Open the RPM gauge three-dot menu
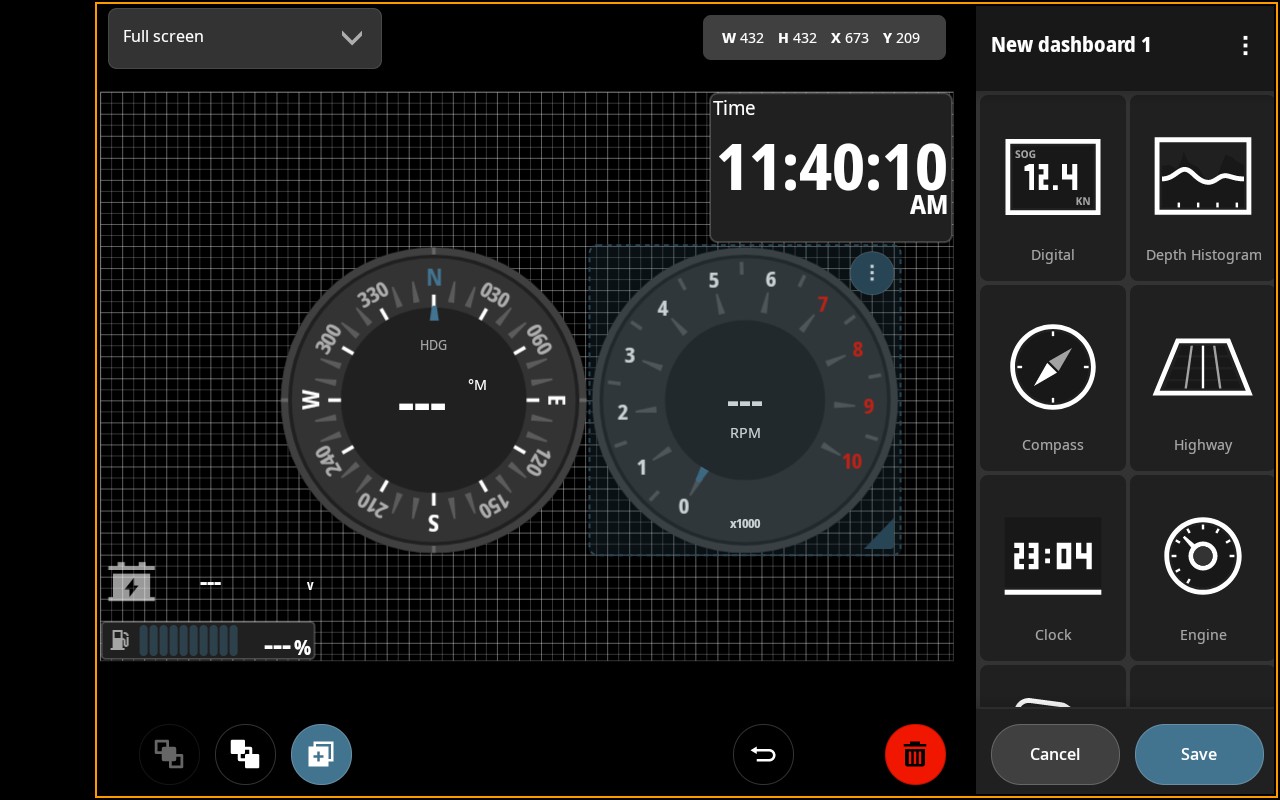The width and height of the screenshot is (1280, 800). click(872, 273)
